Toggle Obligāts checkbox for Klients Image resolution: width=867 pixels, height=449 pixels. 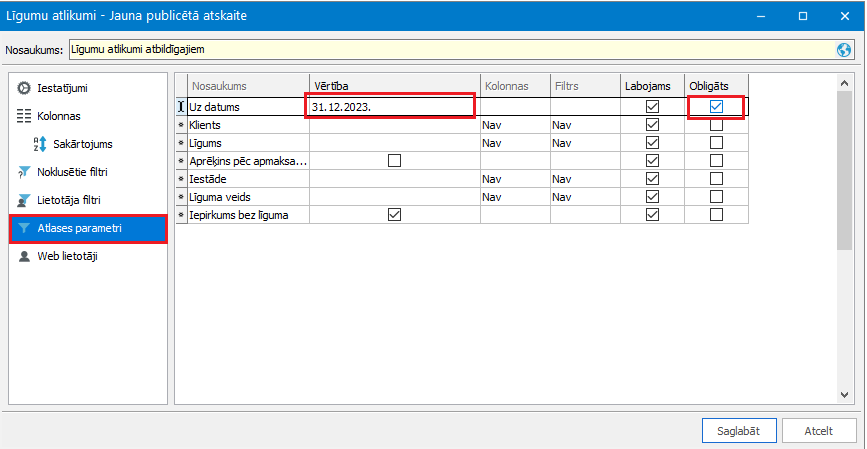716,125
